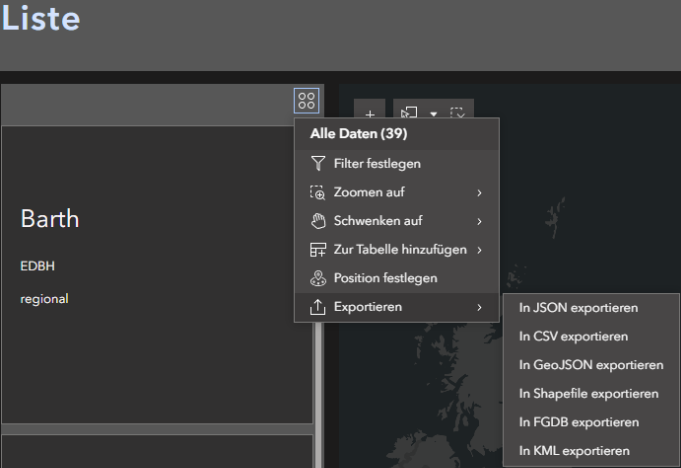Select the Exportieren menu entry
The width and height of the screenshot is (681, 468).
[x=397, y=307]
